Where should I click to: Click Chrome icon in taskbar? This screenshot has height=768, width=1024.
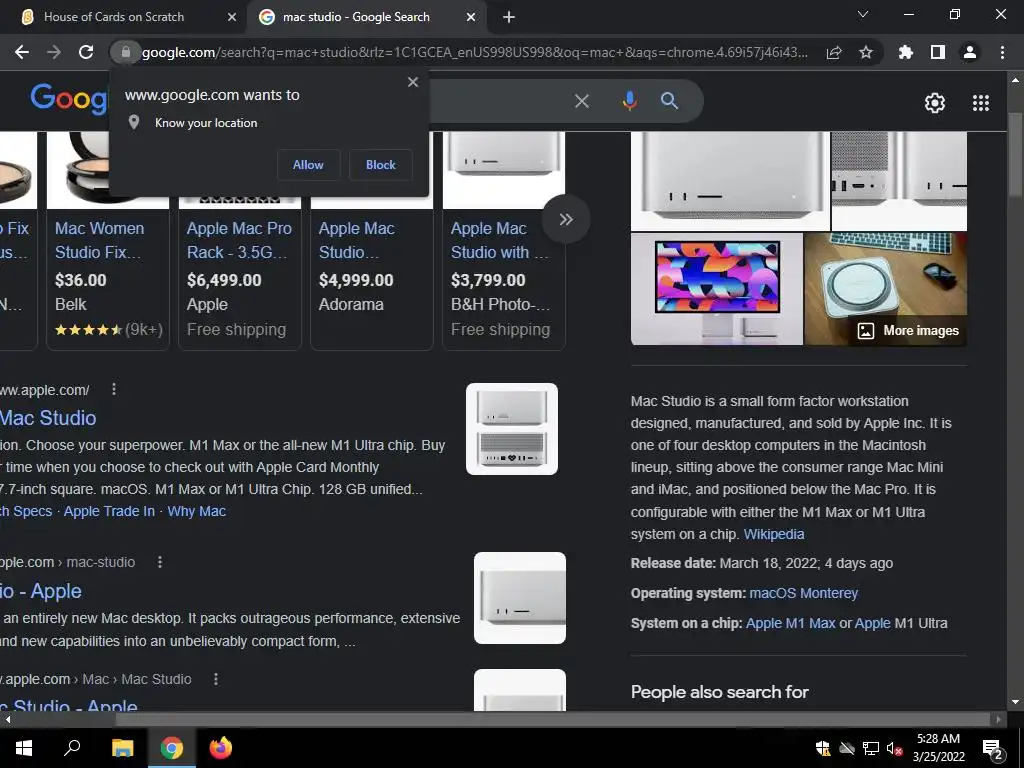click(172, 748)
